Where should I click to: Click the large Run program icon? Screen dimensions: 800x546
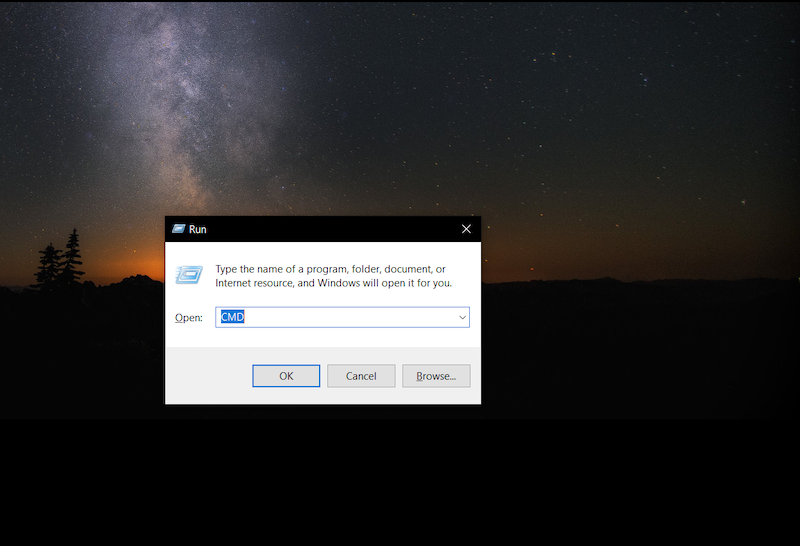[189, 275]
